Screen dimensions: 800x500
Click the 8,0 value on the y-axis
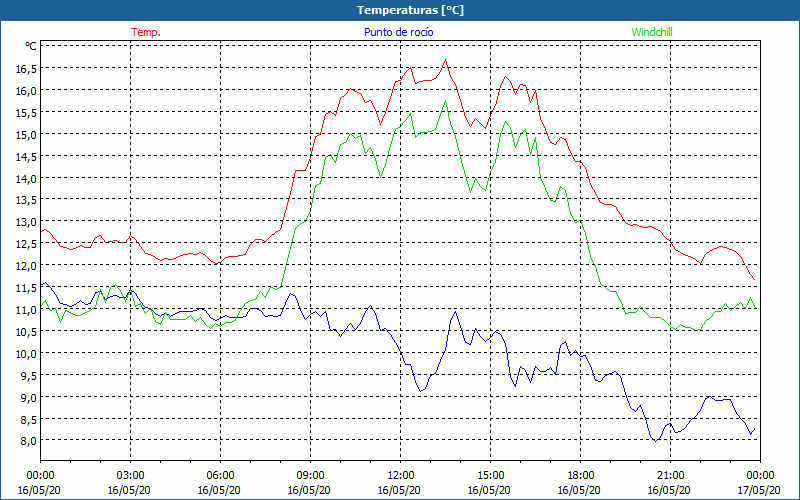pyautogui.click(x=26, y=441)
